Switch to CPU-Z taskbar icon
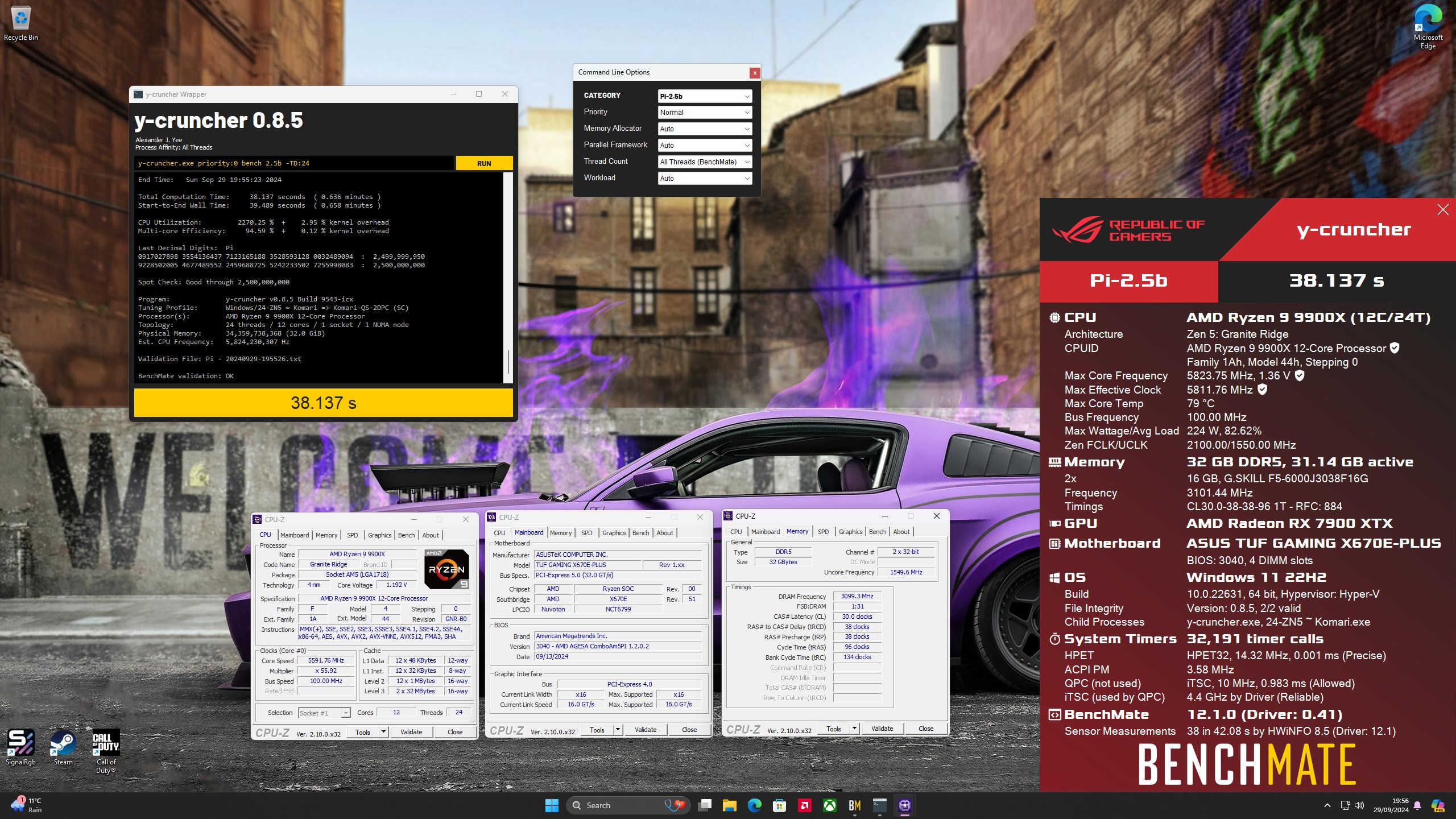This screenshot has width=1456, height=819. click(x=905, y=805)
